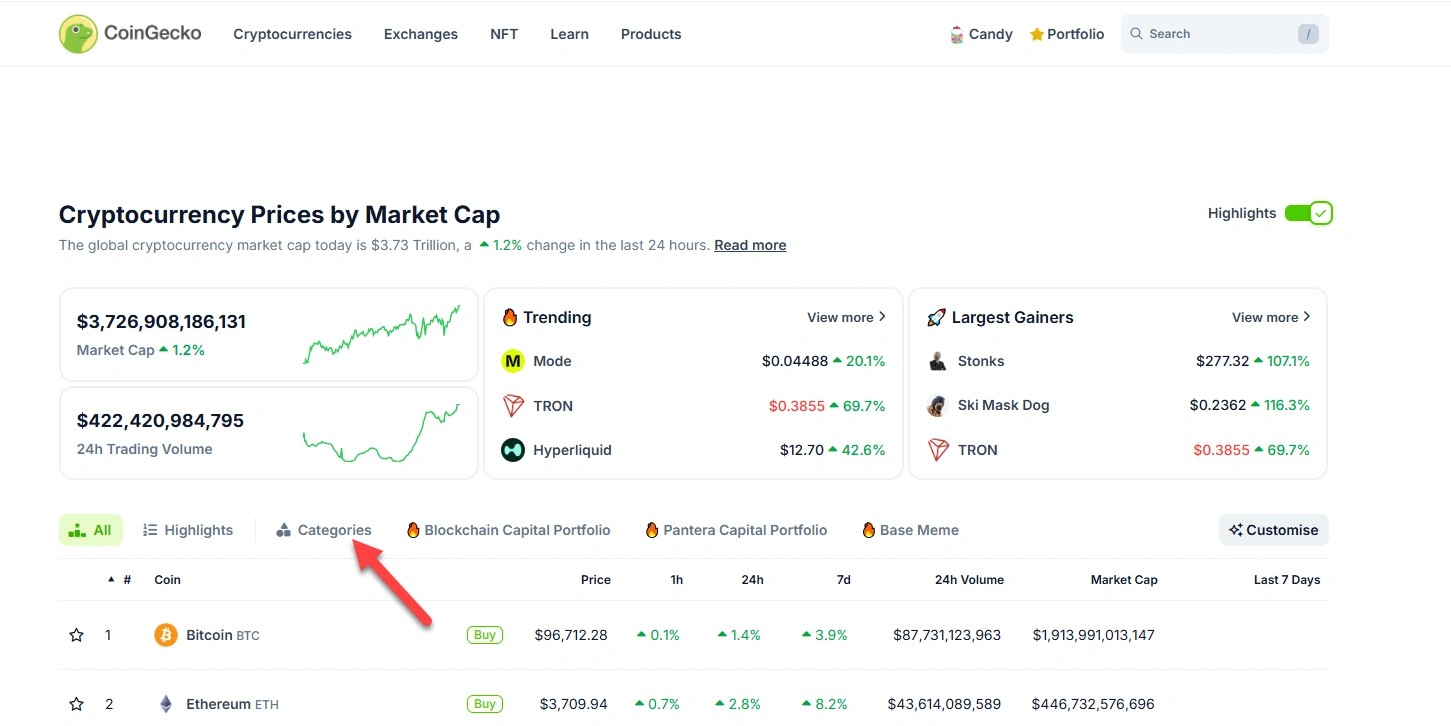
Task: Star Bitcoin as a favorite
Action: click(76, 635)
